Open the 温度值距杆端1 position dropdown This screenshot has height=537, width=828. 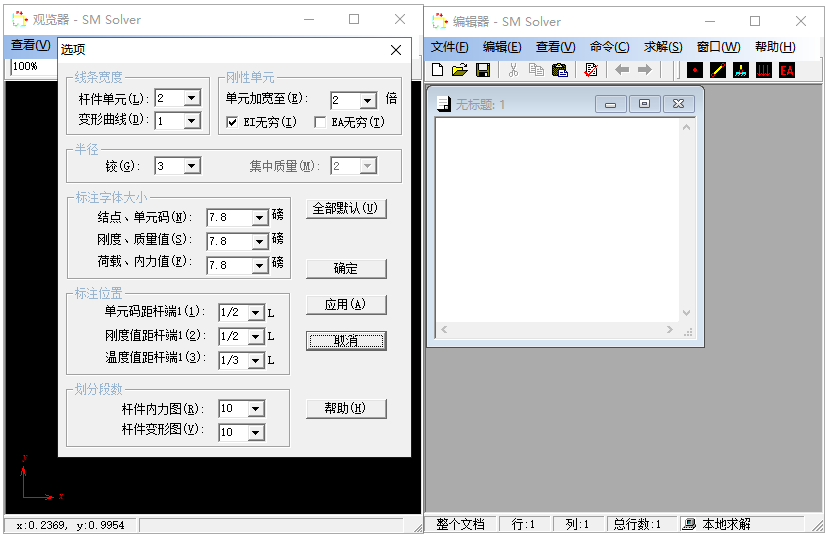pyautogui.click(x=256, y=361)
